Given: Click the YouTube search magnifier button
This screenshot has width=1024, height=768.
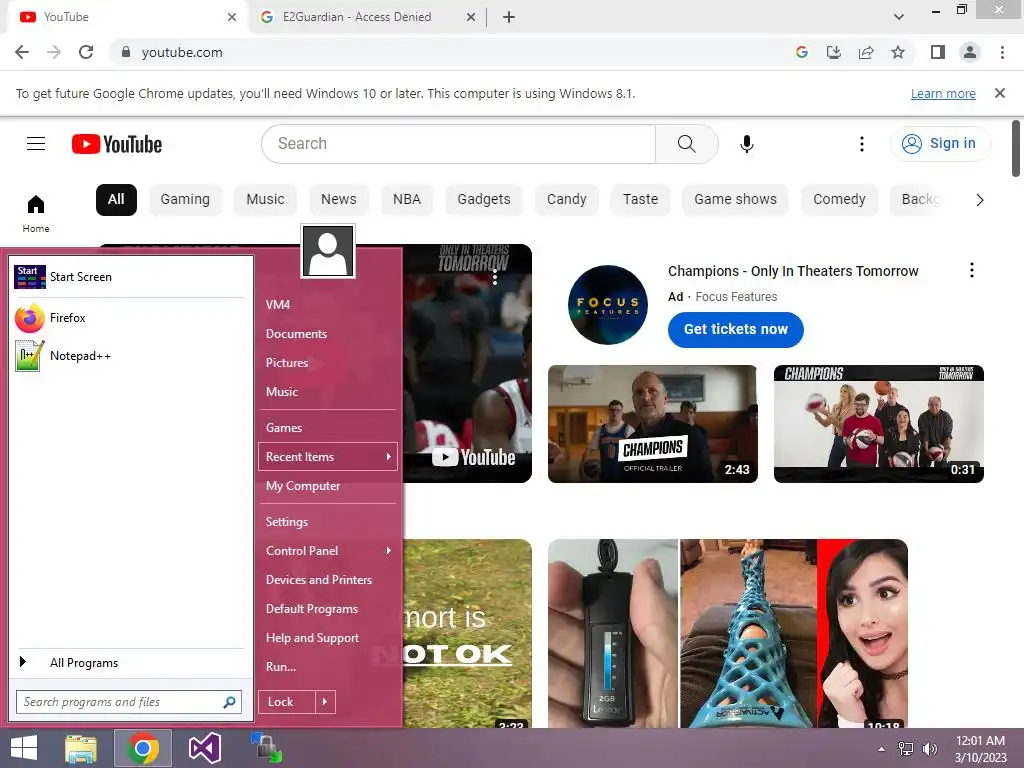Looking at the screenshot, I should click(x=686, y=144).
